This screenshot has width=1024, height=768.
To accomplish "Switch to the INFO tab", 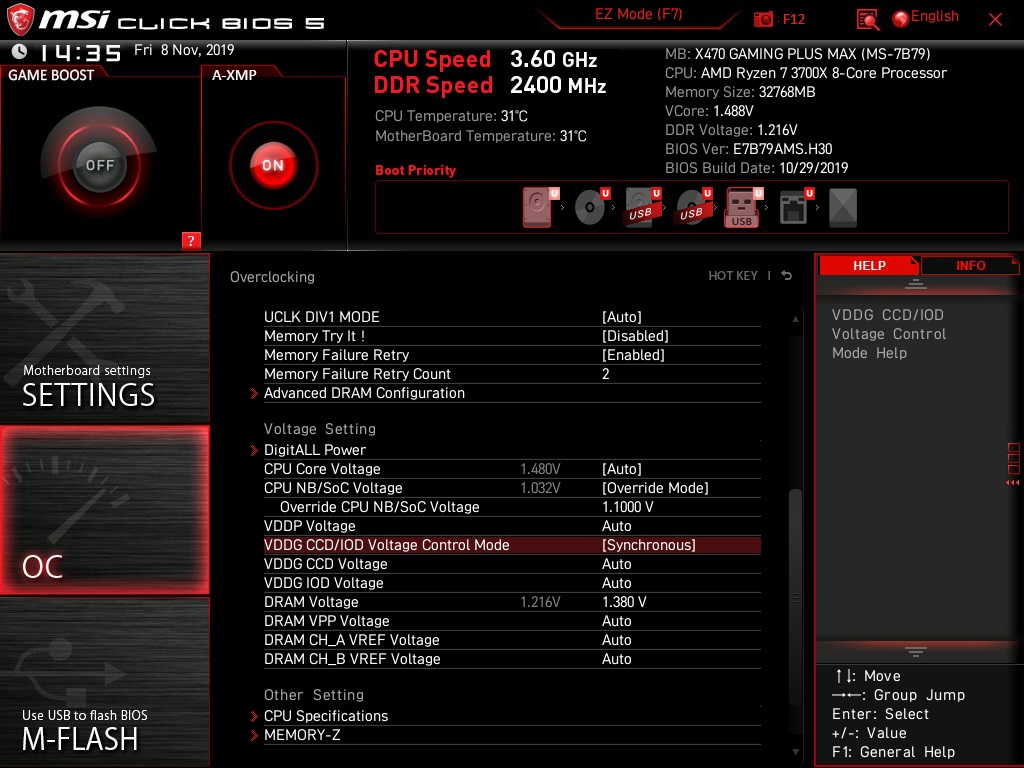I will pos(970,265).
